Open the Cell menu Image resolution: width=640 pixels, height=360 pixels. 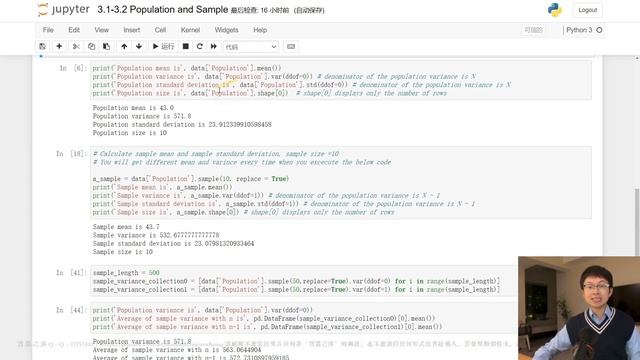160,30
